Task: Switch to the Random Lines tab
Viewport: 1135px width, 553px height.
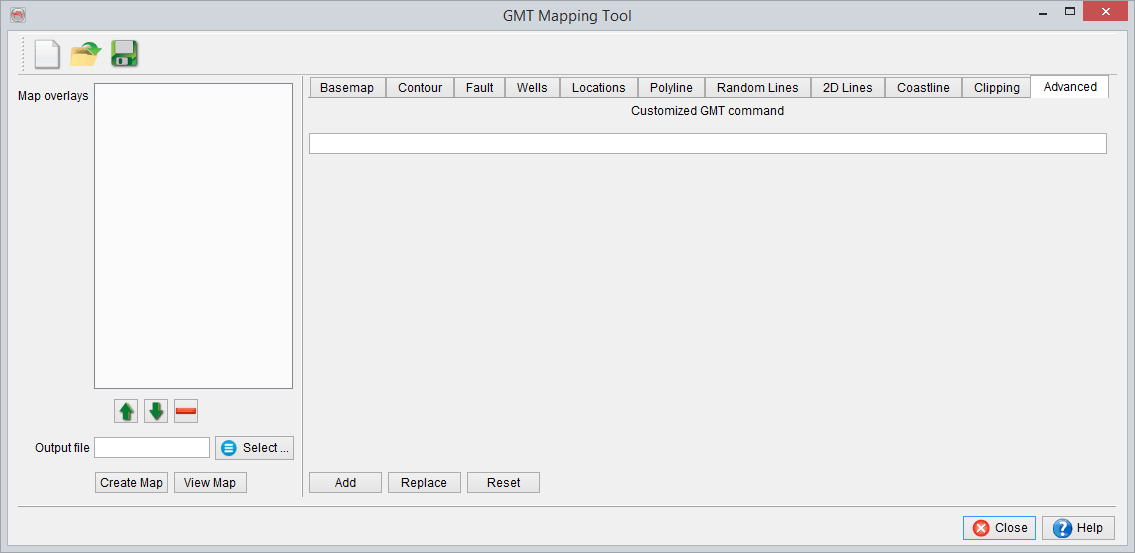Action: click(757, 88)
